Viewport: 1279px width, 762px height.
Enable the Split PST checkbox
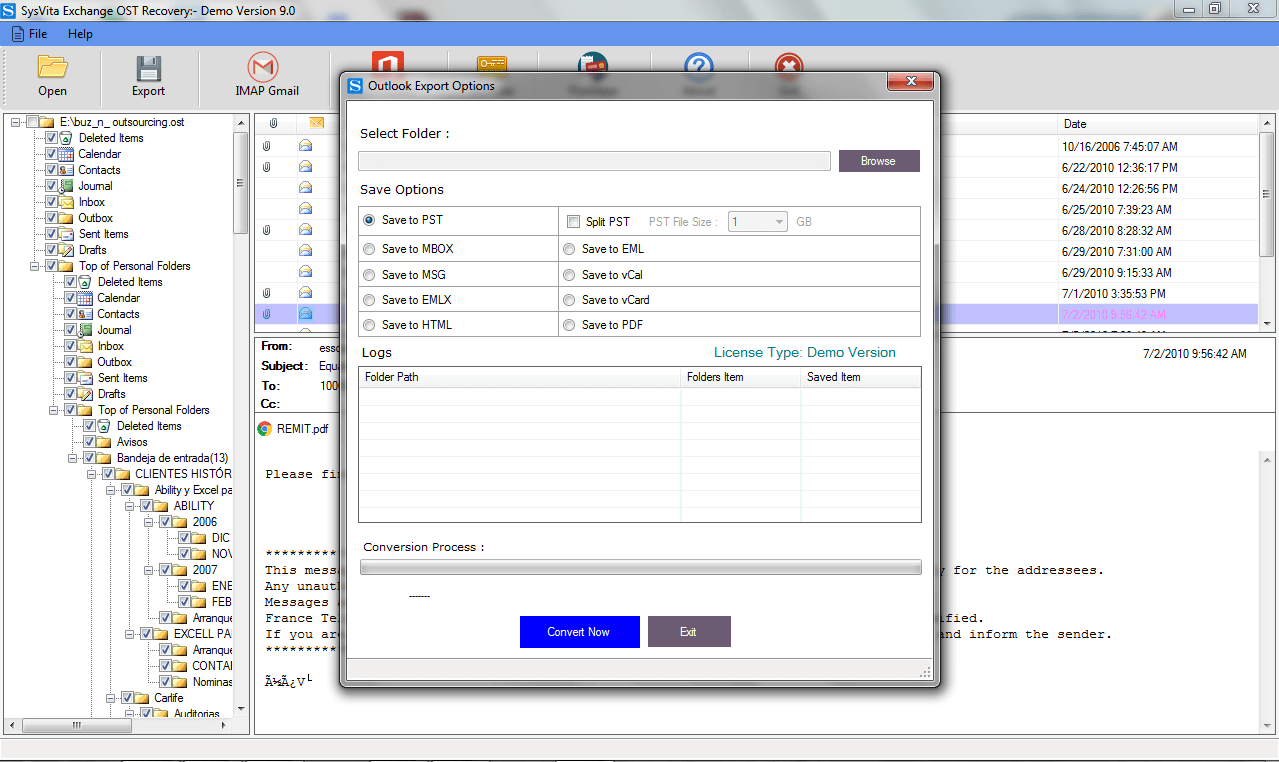(x=573, y=221)
